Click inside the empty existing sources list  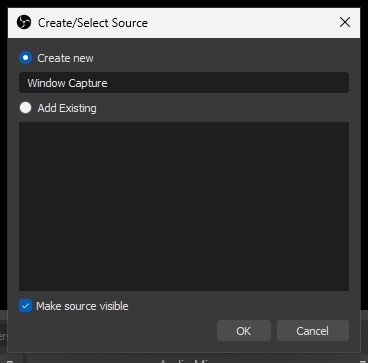(184, 206)
